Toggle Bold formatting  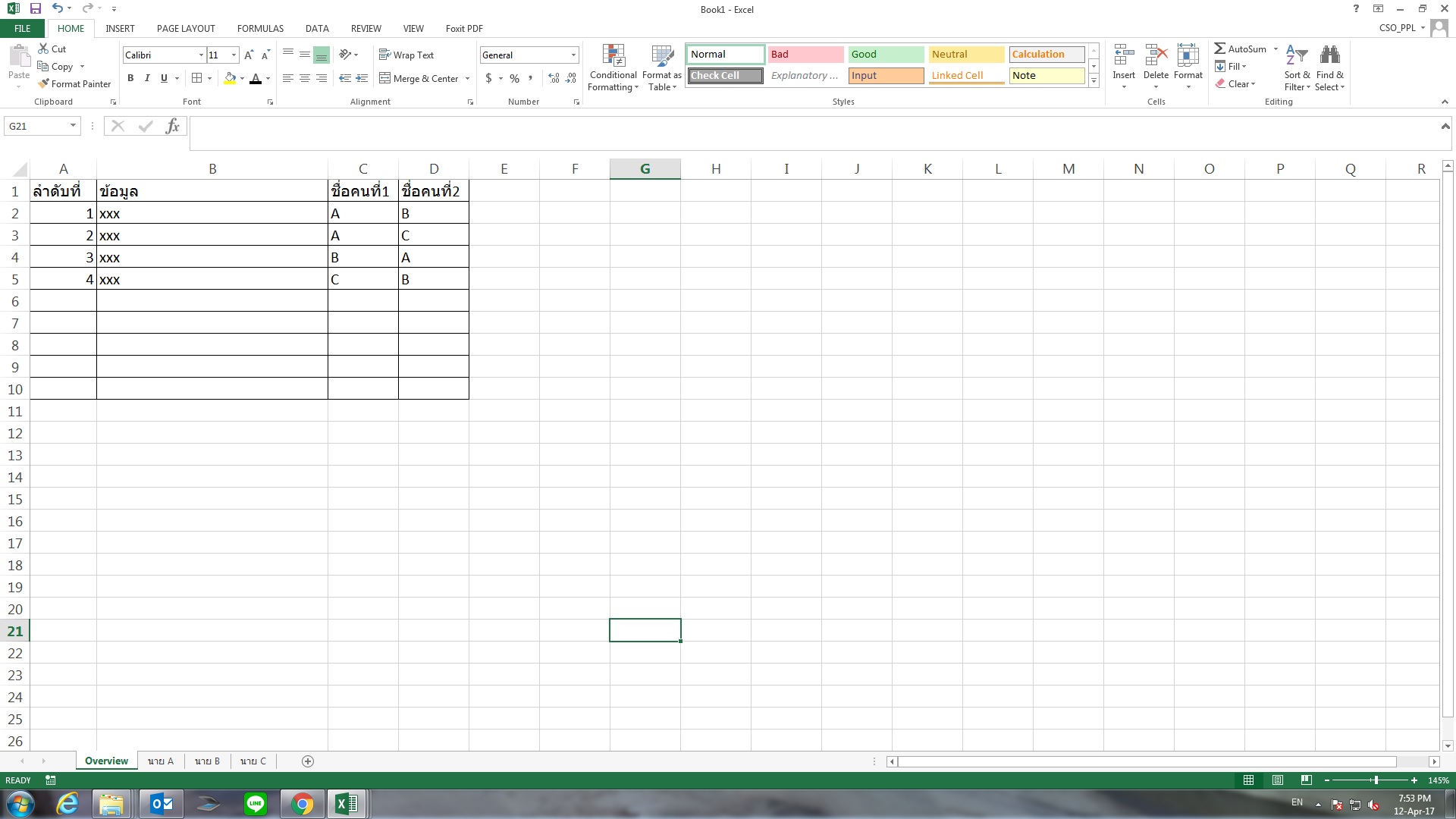tap(130, 78)
